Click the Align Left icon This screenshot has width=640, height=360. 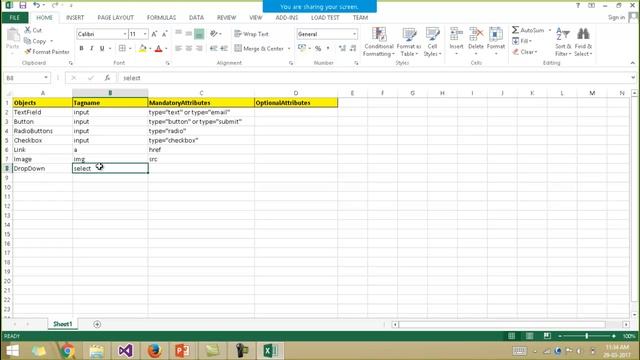point(178,49)
